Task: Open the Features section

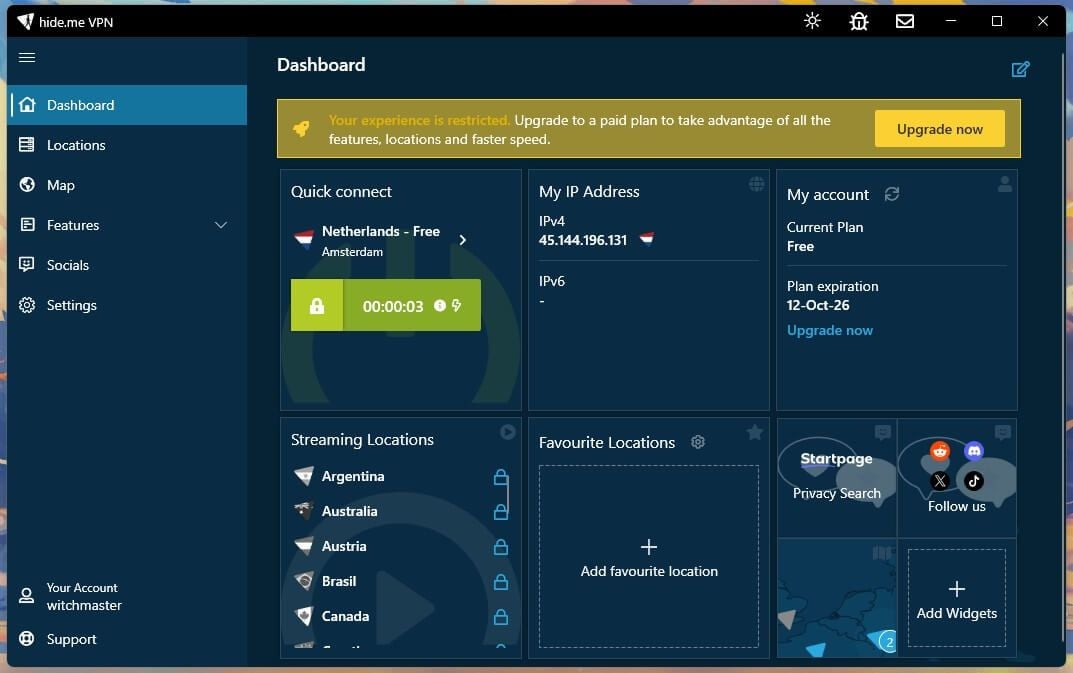Action: [x=128, y=225]
